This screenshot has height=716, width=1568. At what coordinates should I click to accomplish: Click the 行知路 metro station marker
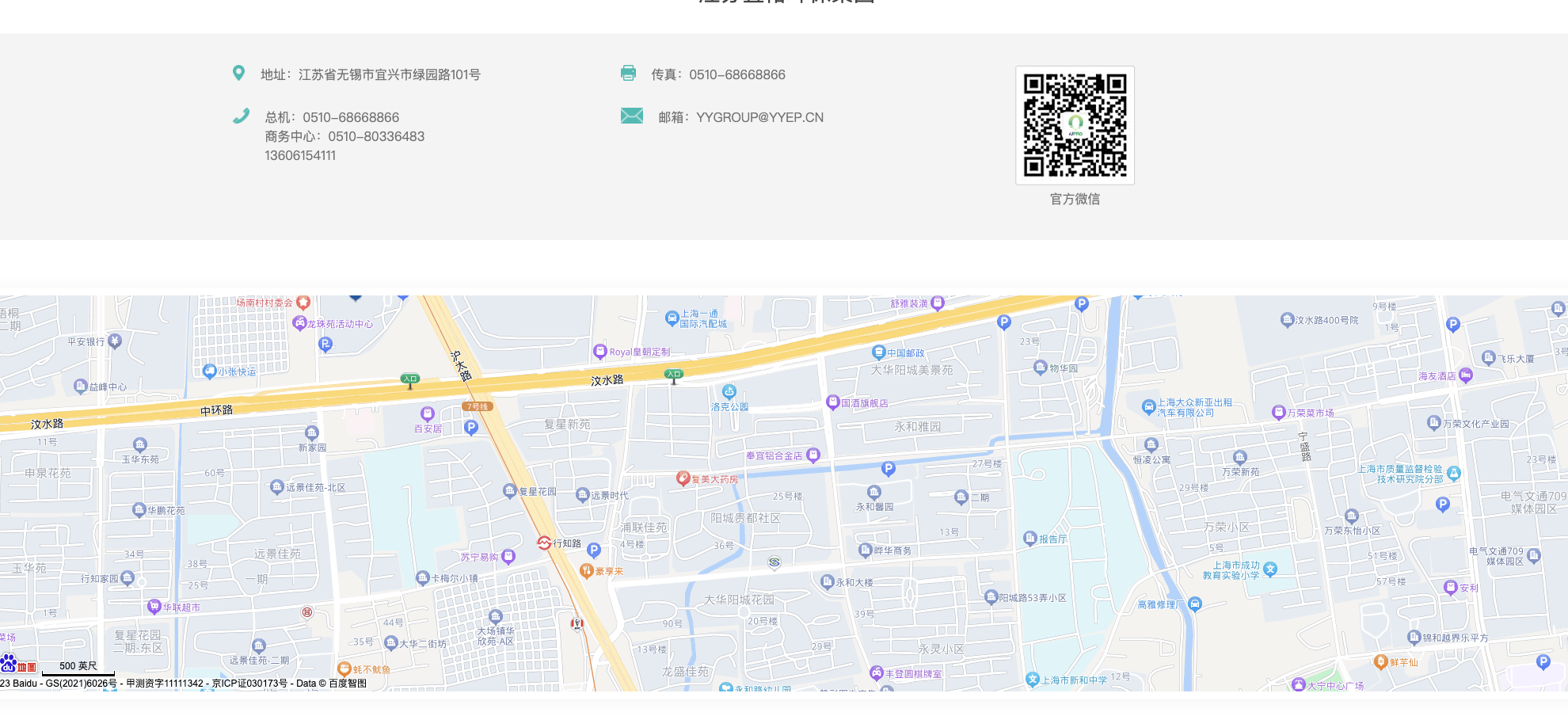(x=544, y=543)
